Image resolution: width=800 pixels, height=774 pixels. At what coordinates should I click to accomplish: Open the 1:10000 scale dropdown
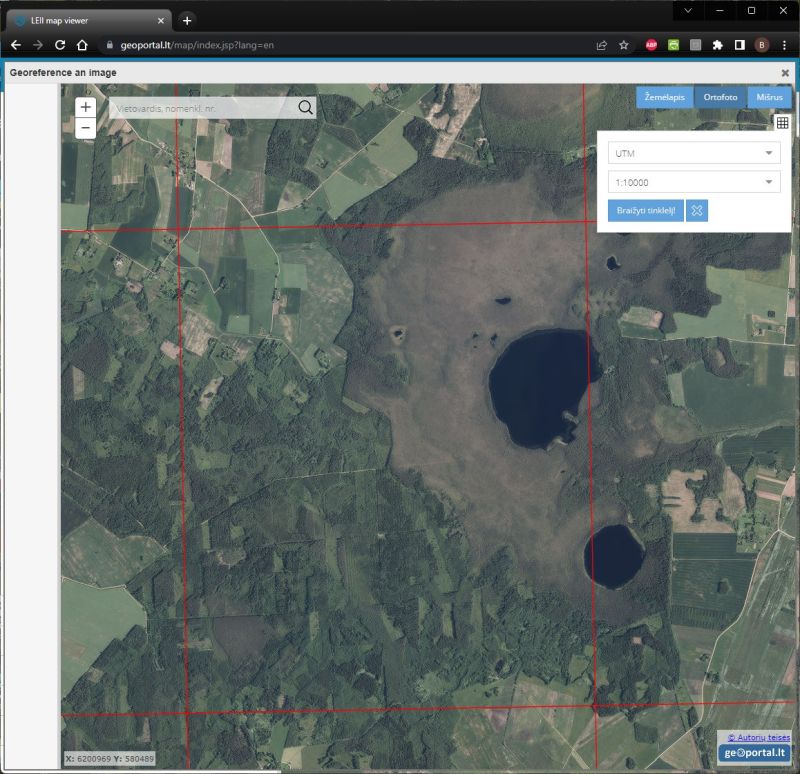tap(695, 182)
